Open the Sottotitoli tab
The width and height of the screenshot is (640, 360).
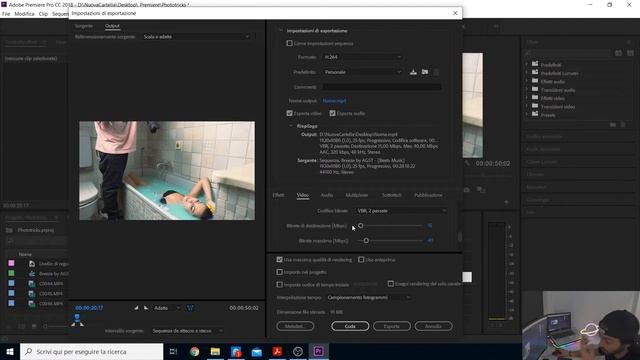click(x=391, y=195)
